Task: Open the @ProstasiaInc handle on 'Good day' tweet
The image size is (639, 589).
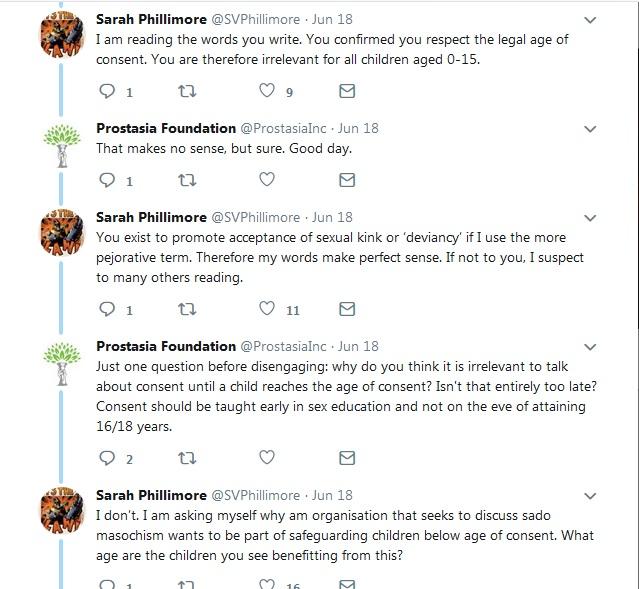Action: pos(283,128)
